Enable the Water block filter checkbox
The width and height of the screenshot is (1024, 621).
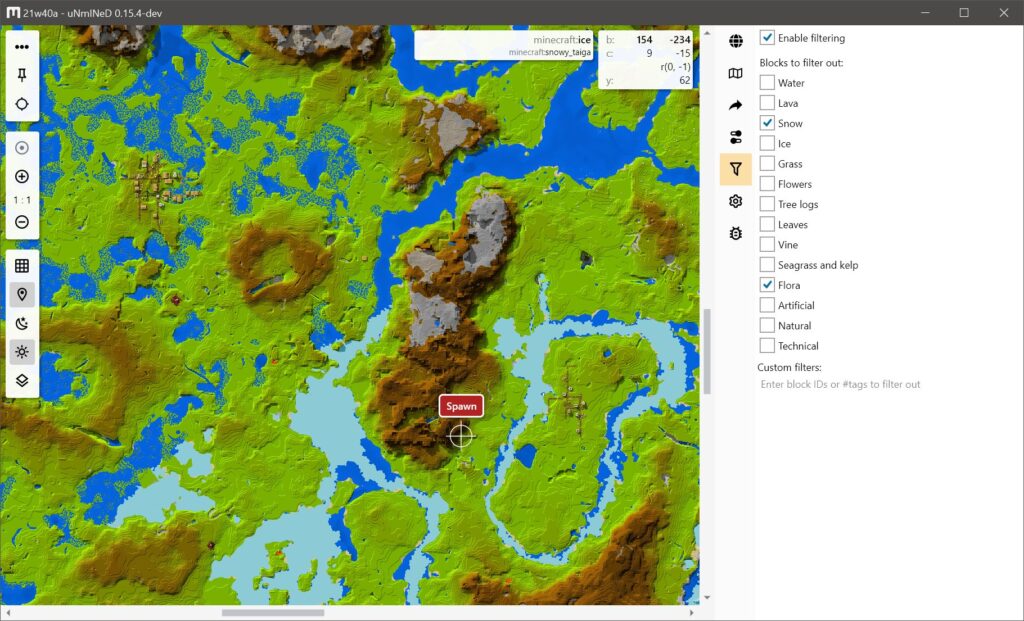(x=767, y=83)
